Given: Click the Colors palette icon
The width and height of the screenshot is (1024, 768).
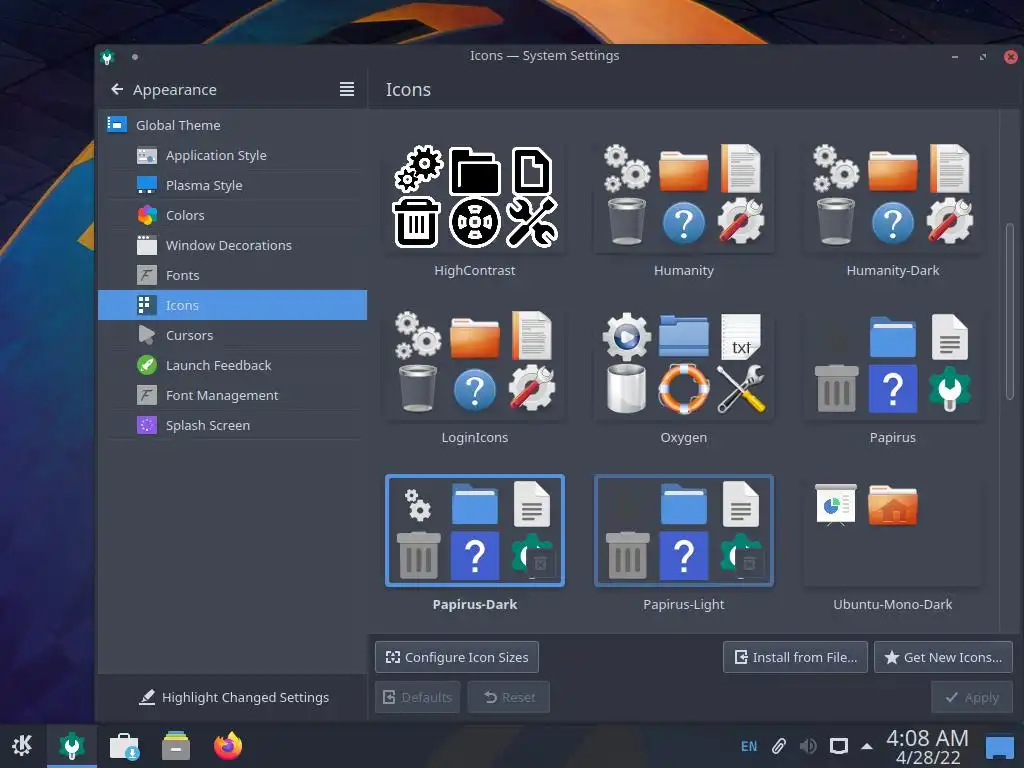Looking at the screenshot, I should [x=147, y=215].
